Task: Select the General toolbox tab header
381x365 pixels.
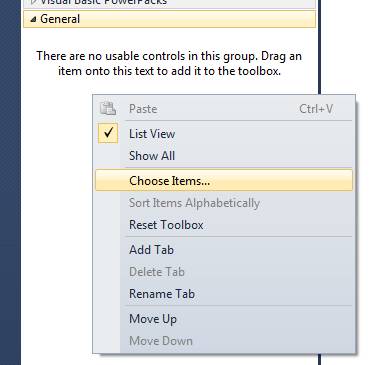Action: [x=169, y=19]
